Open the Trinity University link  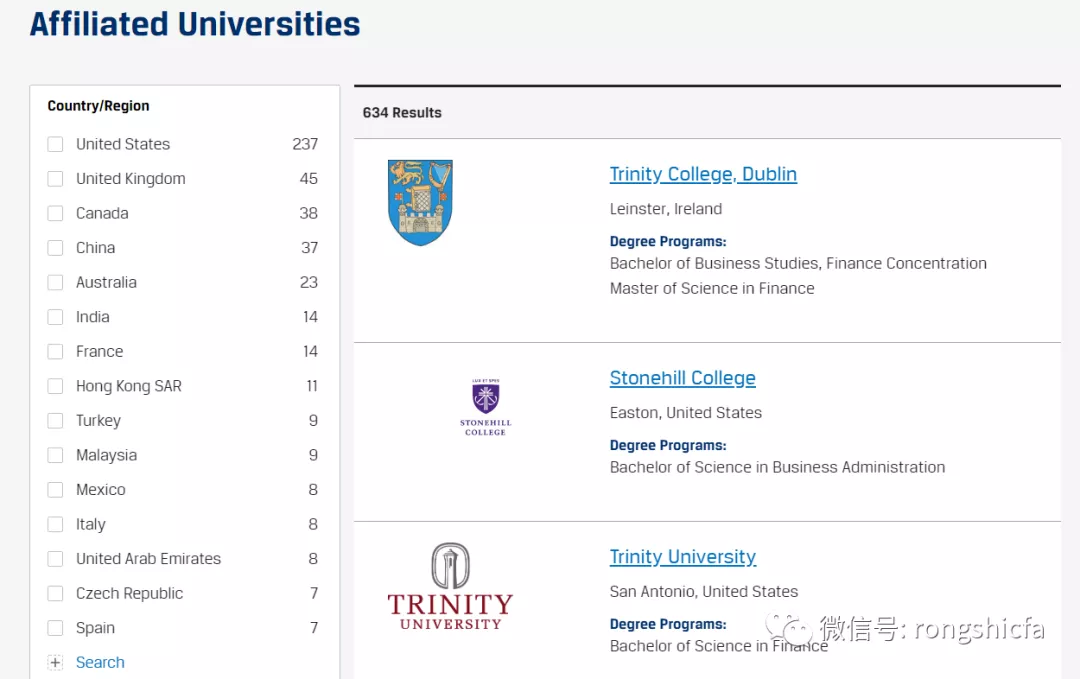point(683,556)
